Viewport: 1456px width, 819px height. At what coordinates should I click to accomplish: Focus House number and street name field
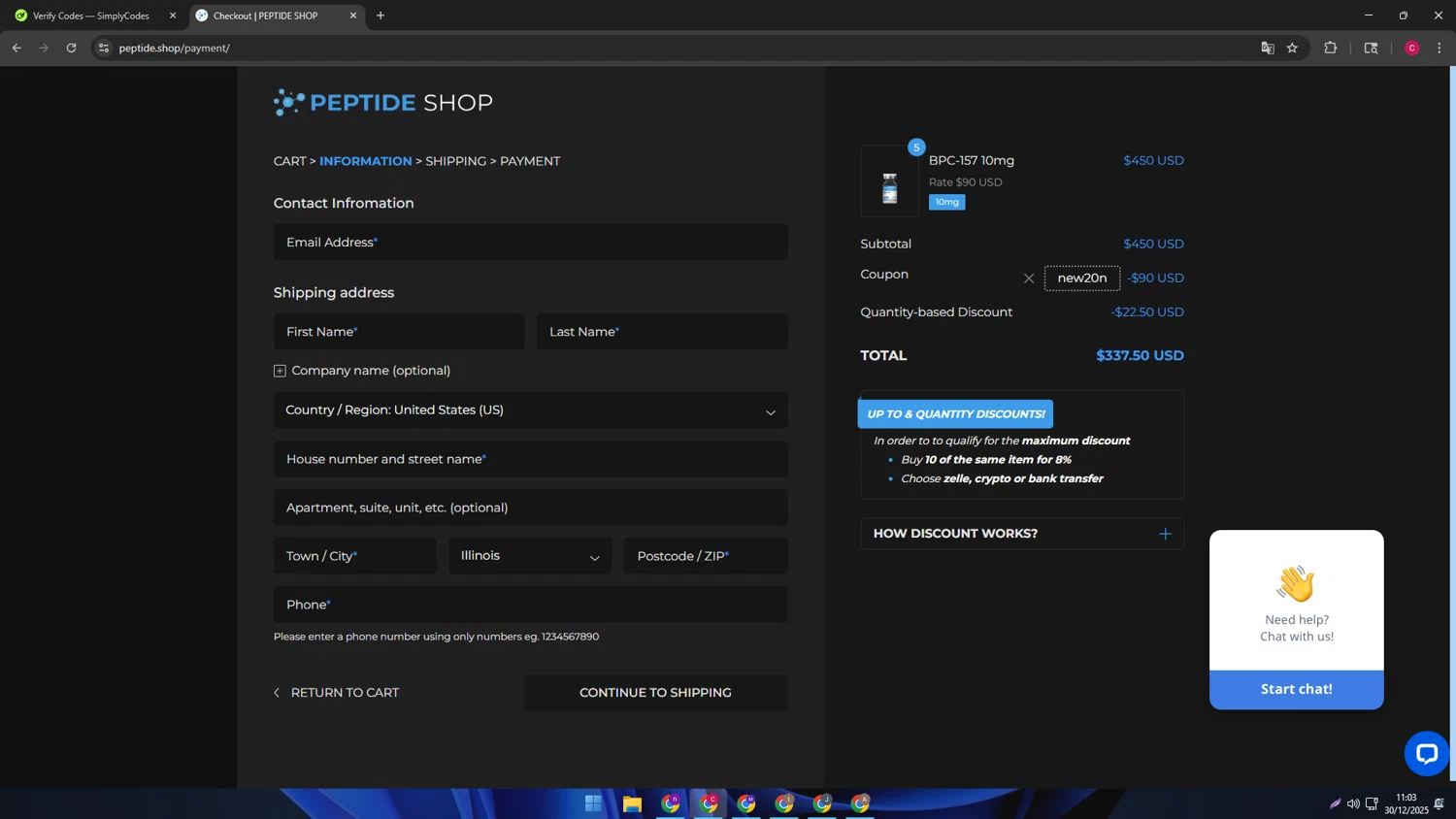(530, 459)
